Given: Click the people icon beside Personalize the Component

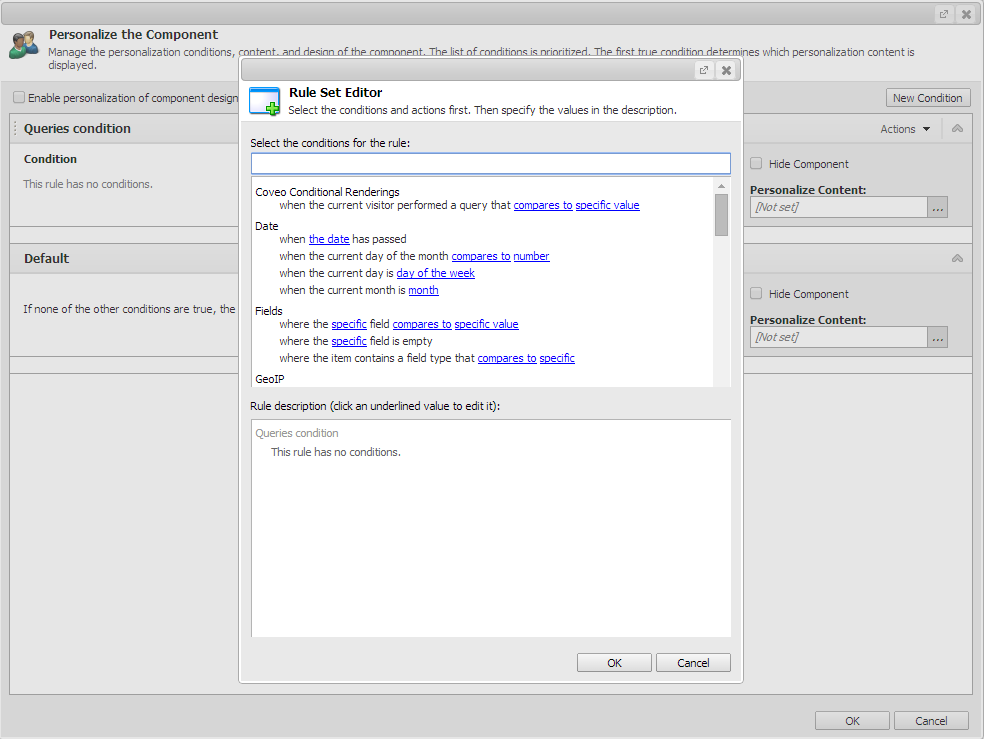Looking at the screenshot, I should 23,43.
